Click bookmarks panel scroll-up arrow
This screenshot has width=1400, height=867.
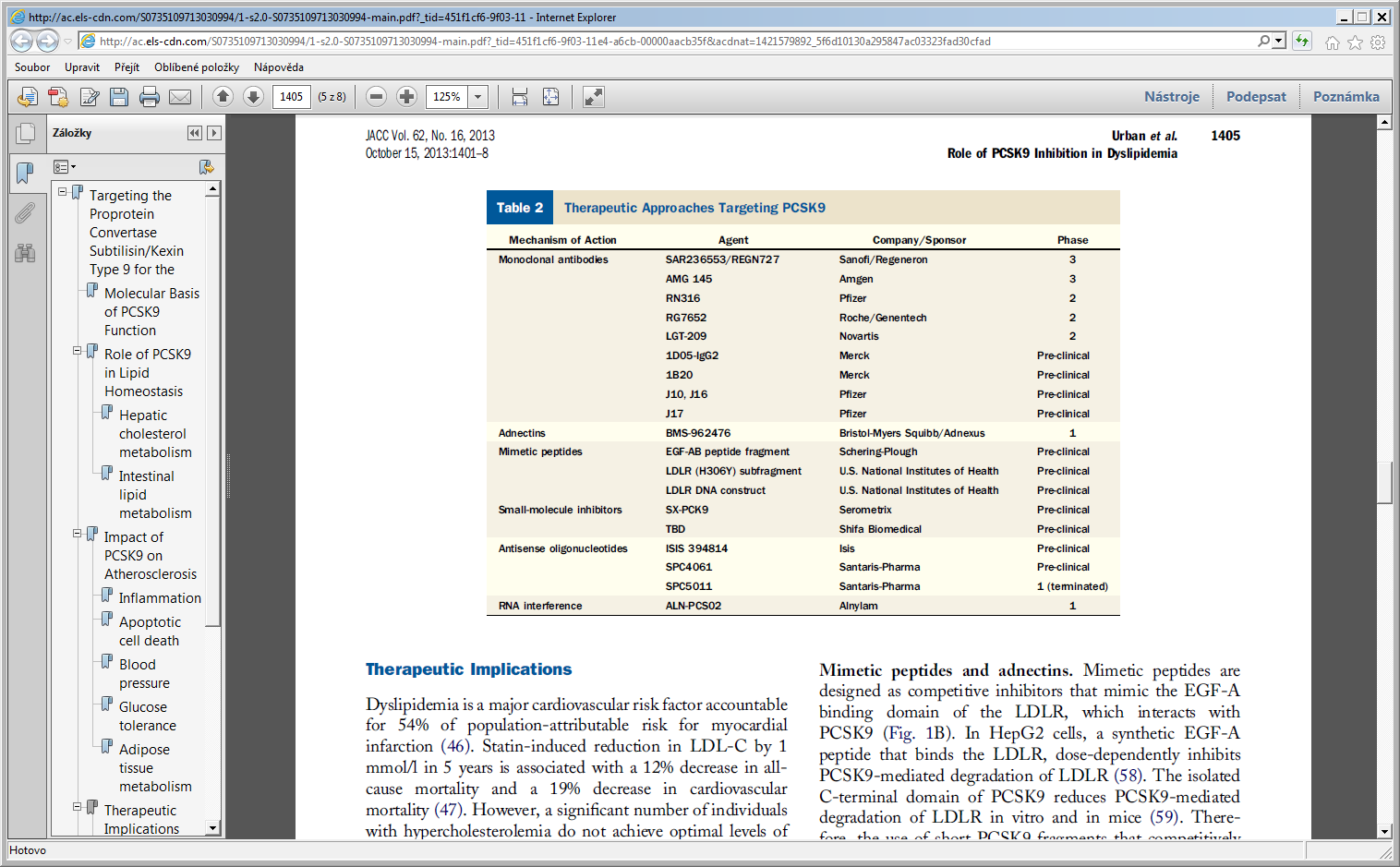pos(212,188)
